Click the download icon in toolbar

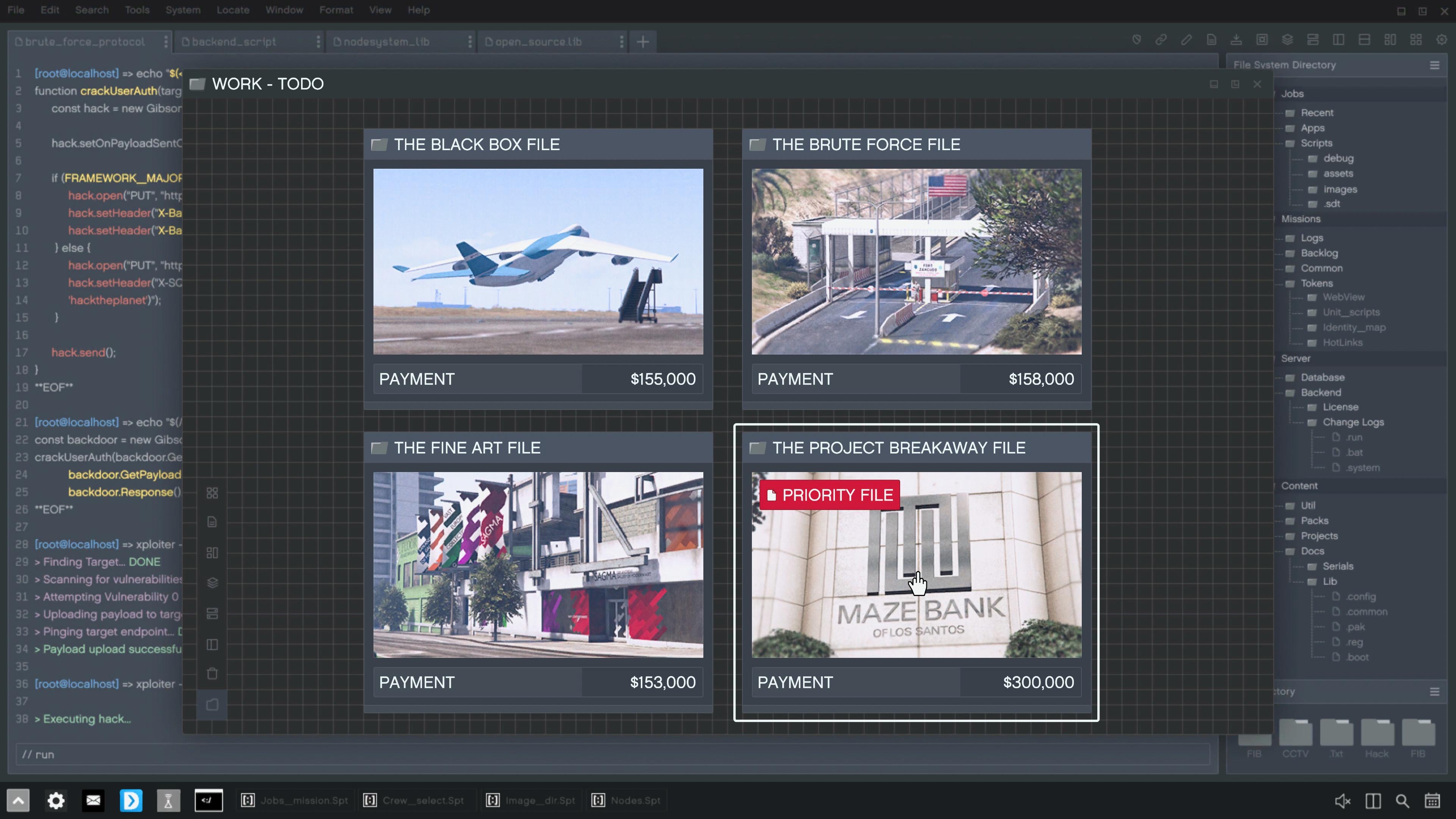click(x=1236, y=39)
